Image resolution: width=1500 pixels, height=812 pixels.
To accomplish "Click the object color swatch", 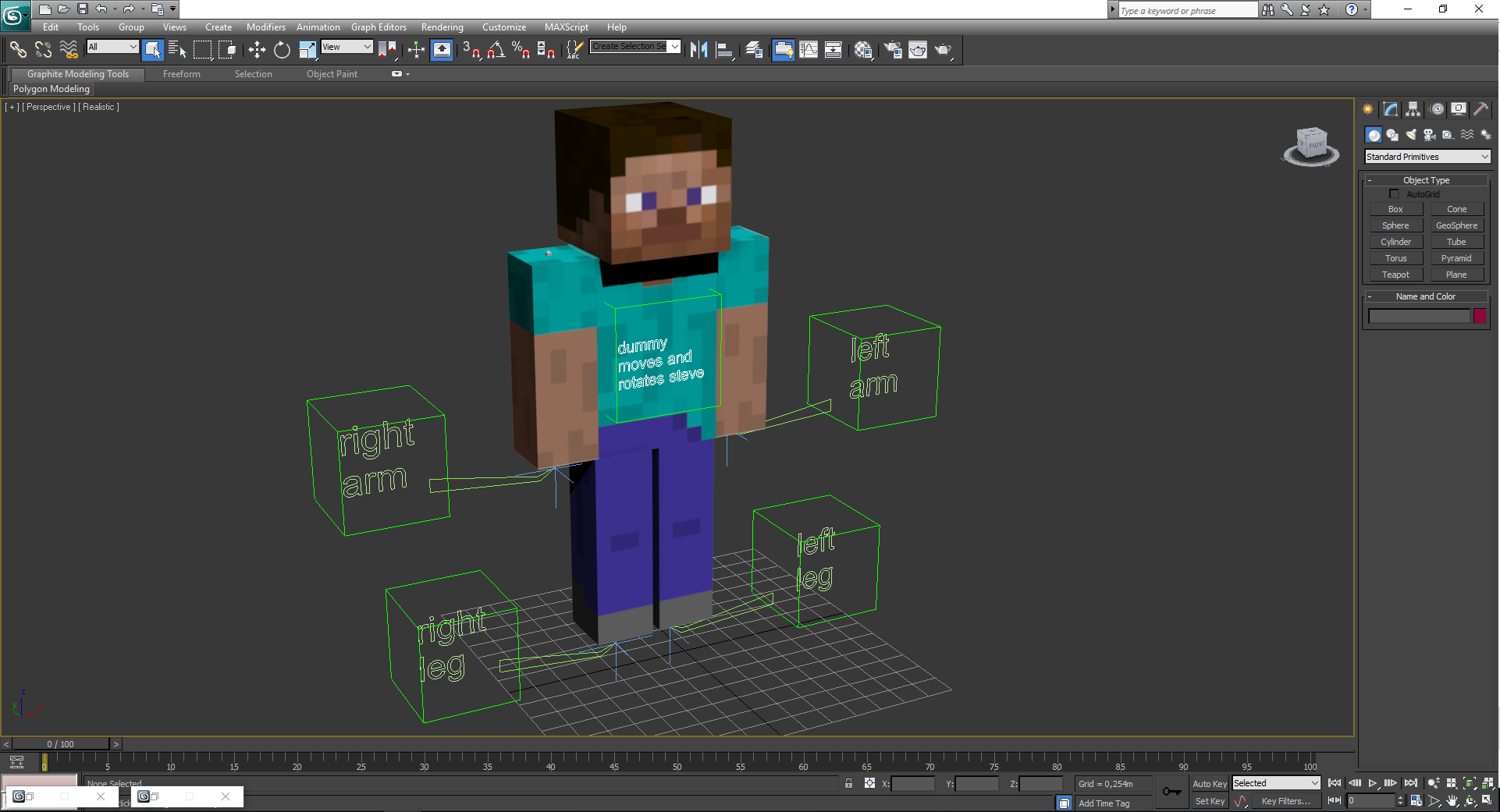I will [x=1480, y=316].
